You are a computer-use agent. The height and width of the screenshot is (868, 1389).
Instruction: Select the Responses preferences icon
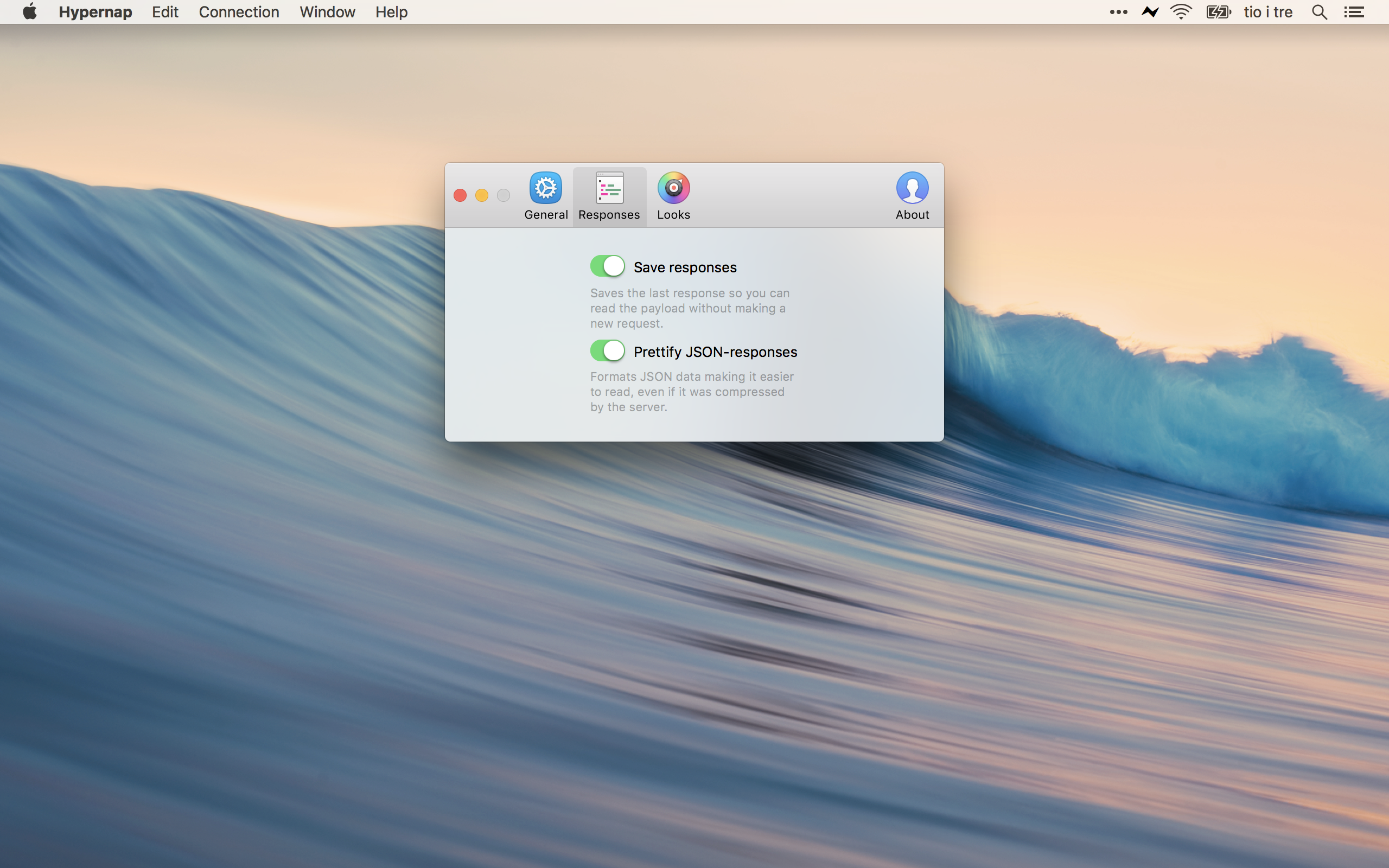[609, 188]
